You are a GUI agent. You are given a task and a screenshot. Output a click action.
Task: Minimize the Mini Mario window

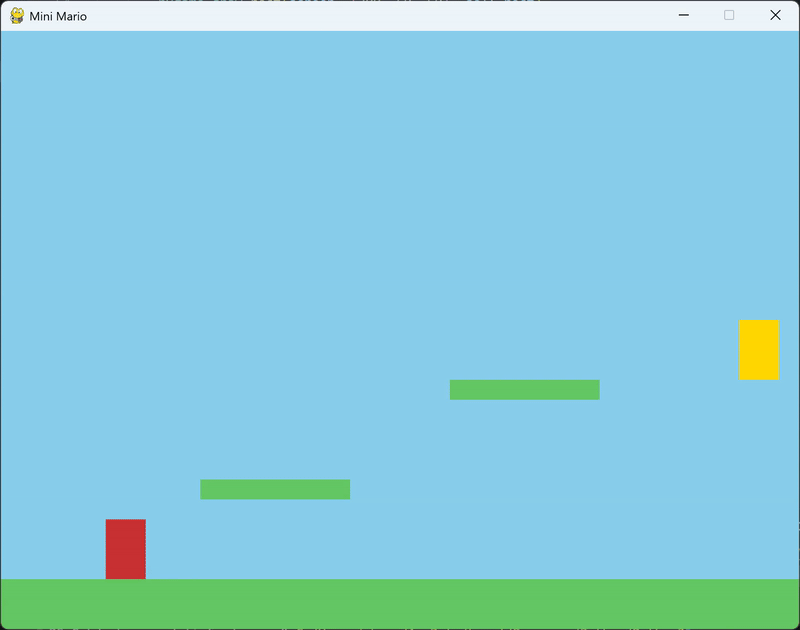point(684,16)
